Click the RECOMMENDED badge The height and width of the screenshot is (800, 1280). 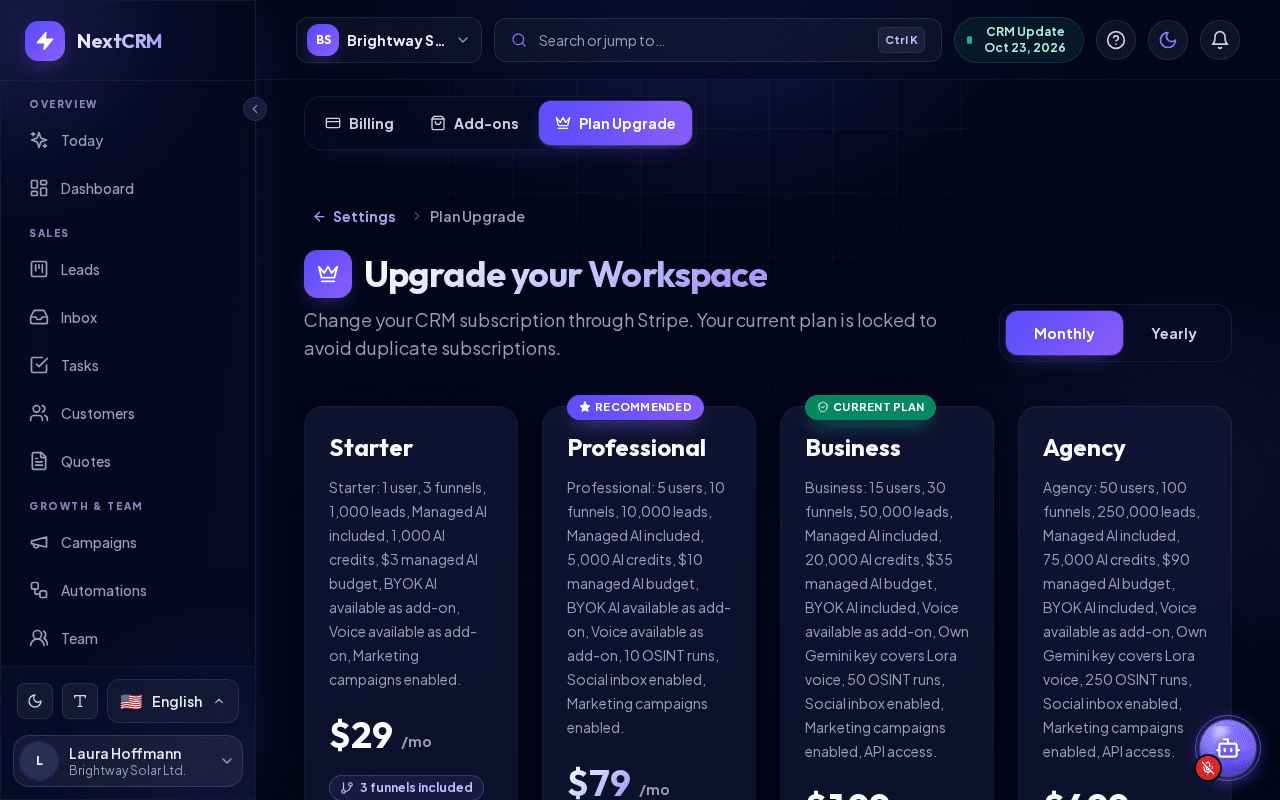click(635, 407)
